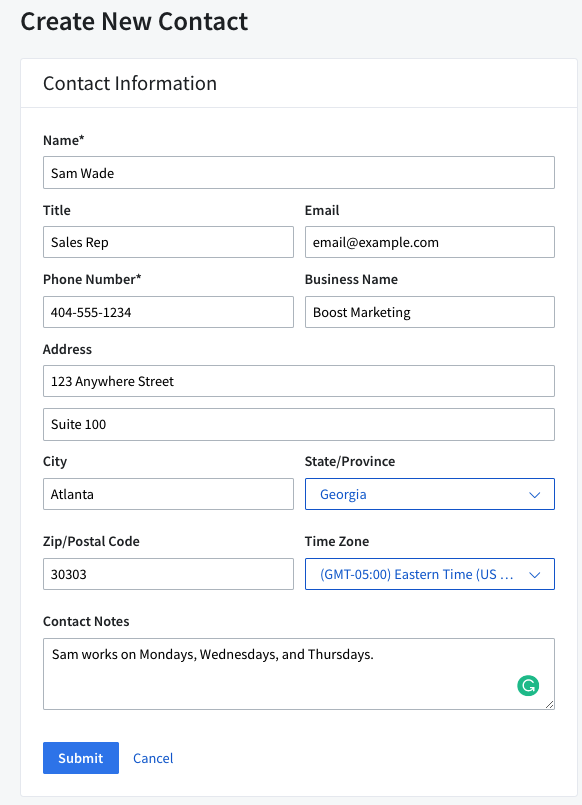Open the State/Province dropdown showing Georgia

(430, 494)
